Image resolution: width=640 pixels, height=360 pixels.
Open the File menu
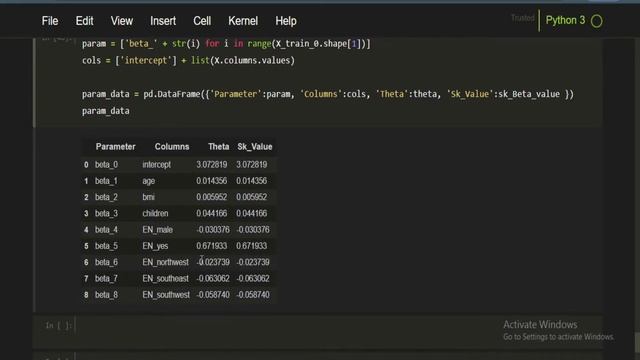[50, 21]
